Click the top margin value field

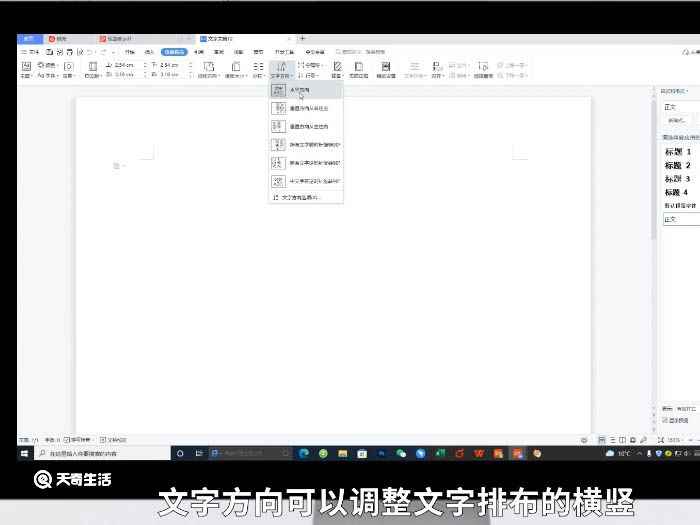(x=125, y=65)
